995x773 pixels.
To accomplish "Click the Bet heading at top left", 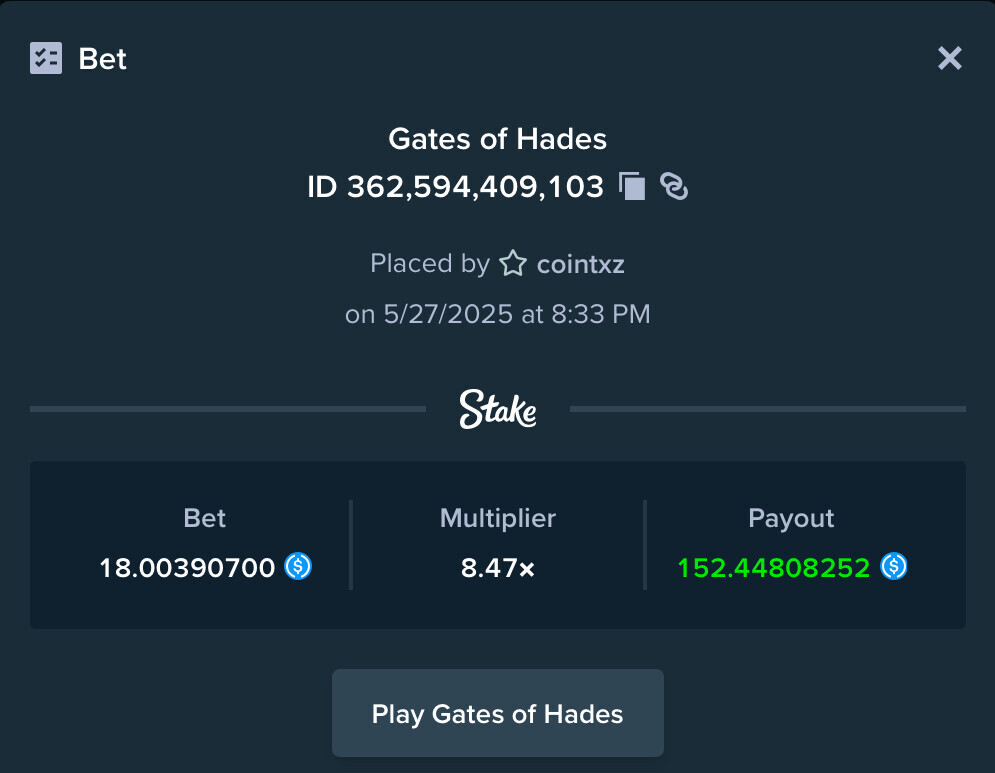I will pos(102,59).
